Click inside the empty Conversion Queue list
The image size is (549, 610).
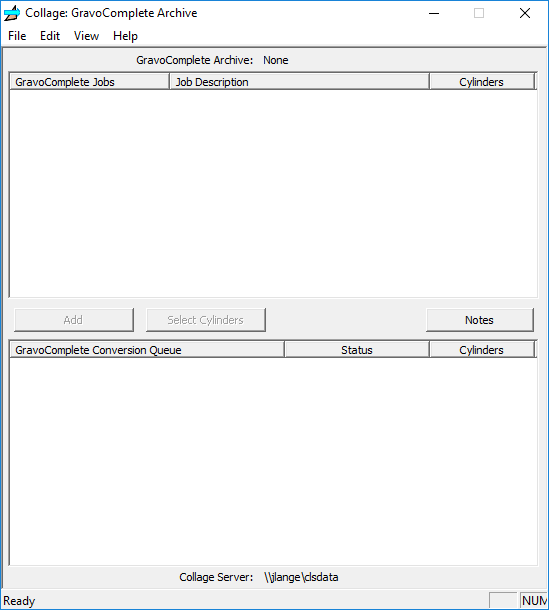[273, 461]
